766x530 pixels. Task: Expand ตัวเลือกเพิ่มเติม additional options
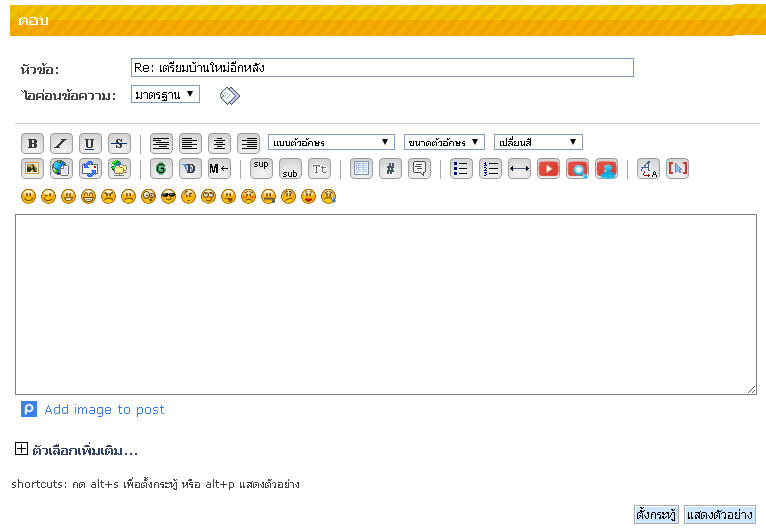tap(21, 448)
